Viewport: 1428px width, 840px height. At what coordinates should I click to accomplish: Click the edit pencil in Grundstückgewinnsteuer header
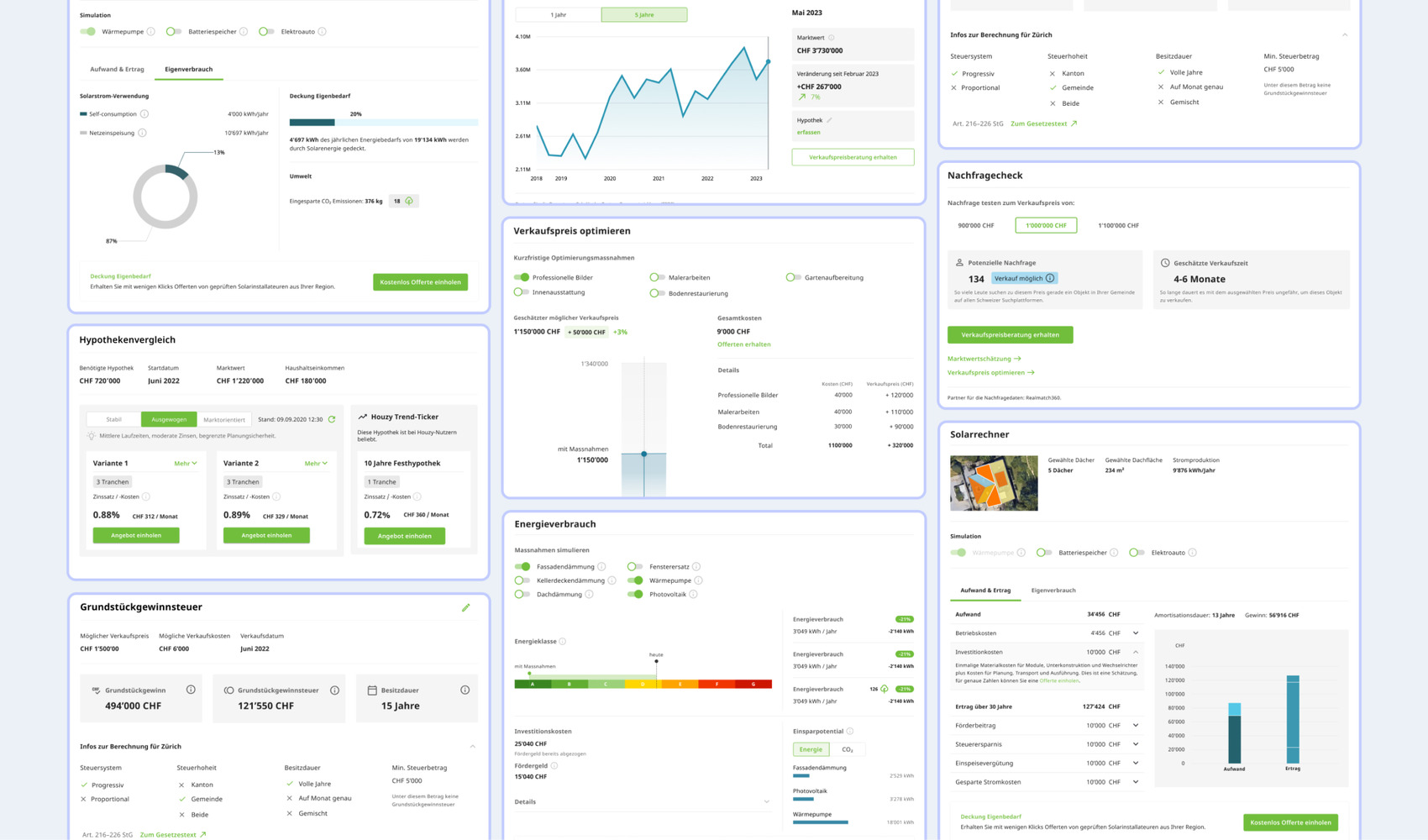pos(465,607)
